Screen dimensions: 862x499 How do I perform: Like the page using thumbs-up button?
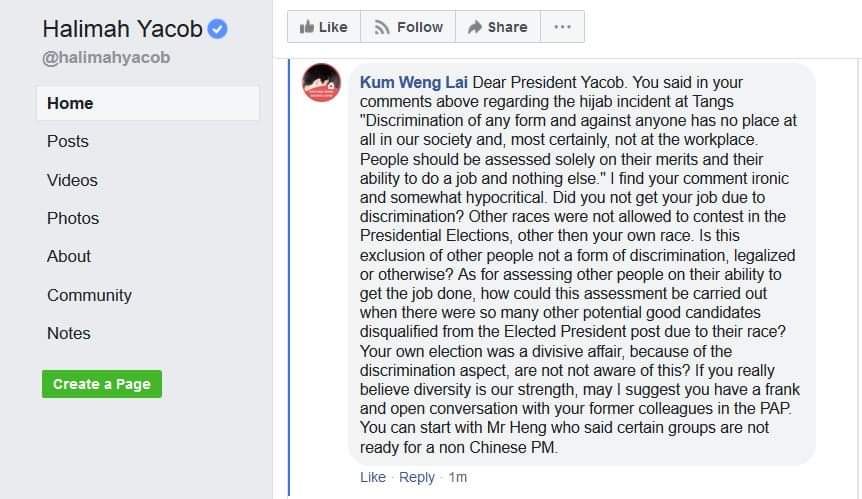coord(323,27)
